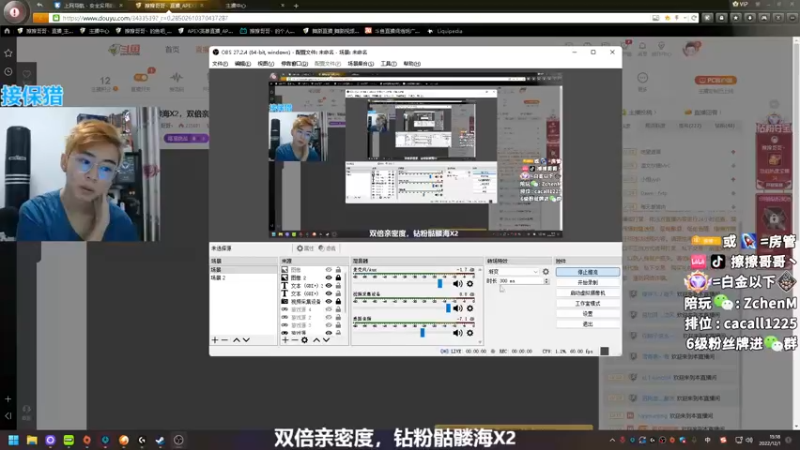
Task: Open OBS 场景集合(S) menu
Action: click(361, 64)
